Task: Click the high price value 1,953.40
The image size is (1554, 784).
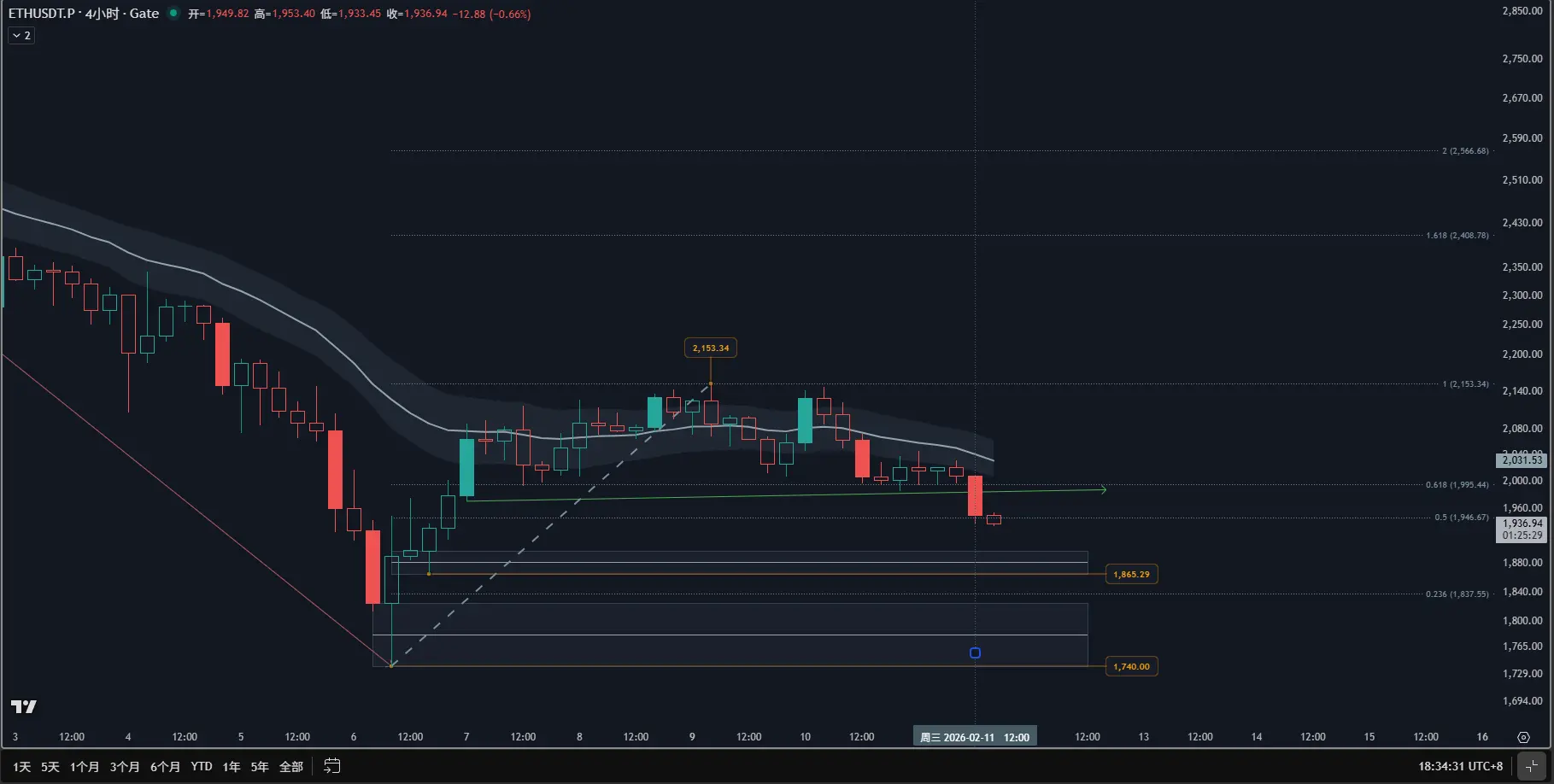Action: 294,15
